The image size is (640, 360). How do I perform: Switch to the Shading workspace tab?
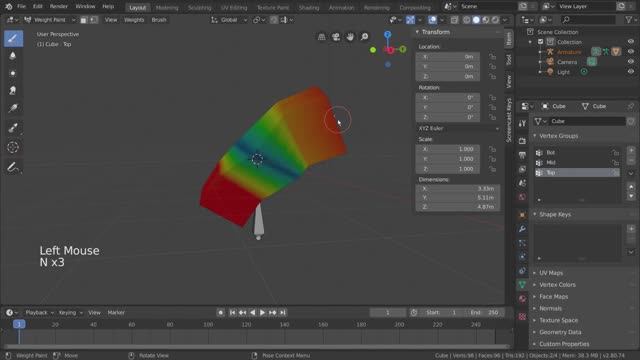pyautogui.click(x=309, y=8)
